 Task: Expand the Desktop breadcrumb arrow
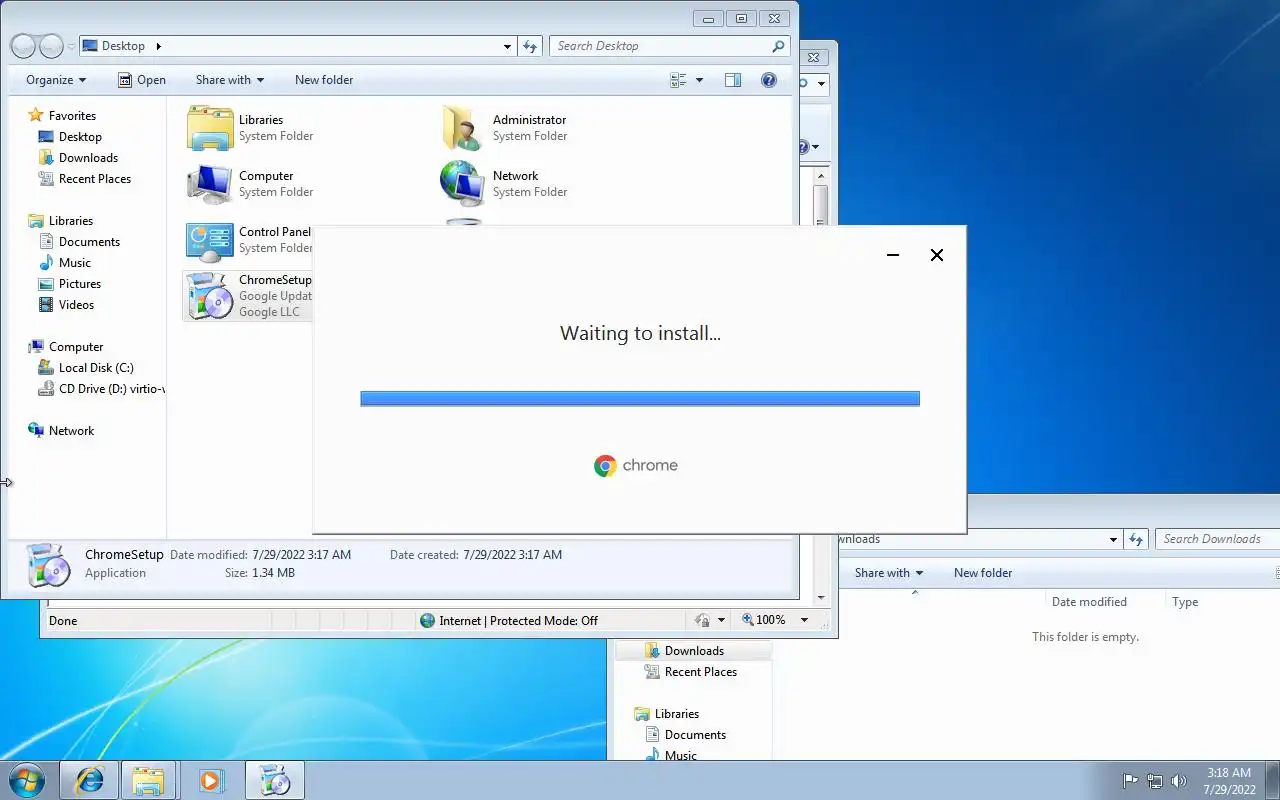click(158, 46)
